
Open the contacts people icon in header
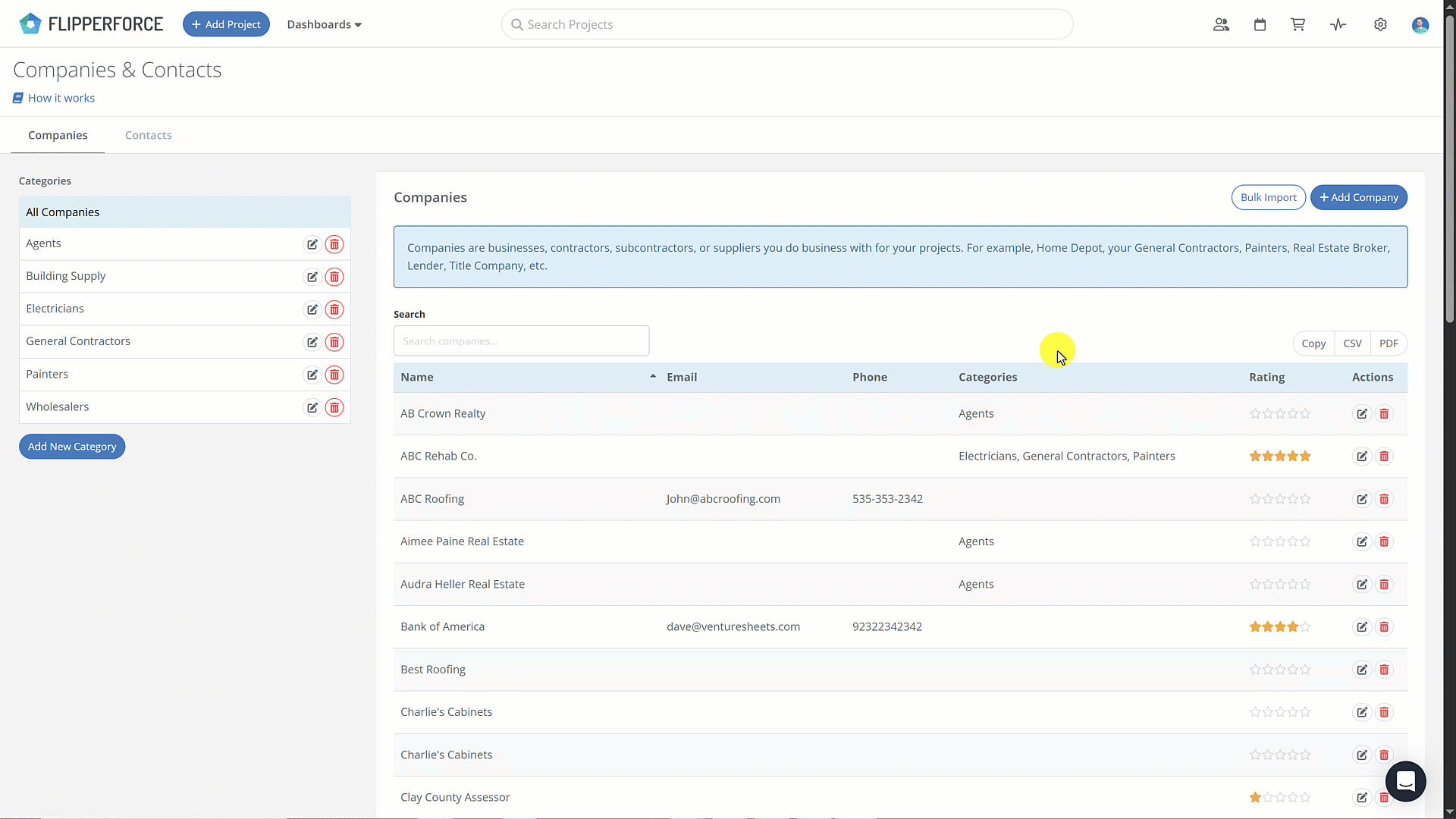tap(1221, 24)
